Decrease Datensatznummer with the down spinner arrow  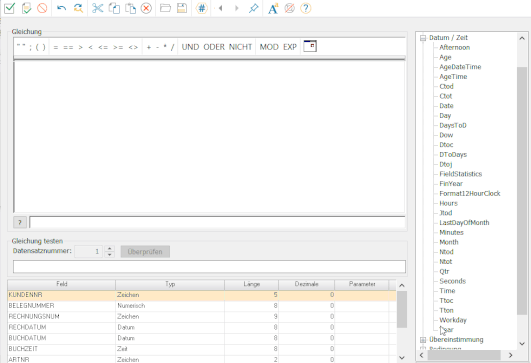coord(109,254)
